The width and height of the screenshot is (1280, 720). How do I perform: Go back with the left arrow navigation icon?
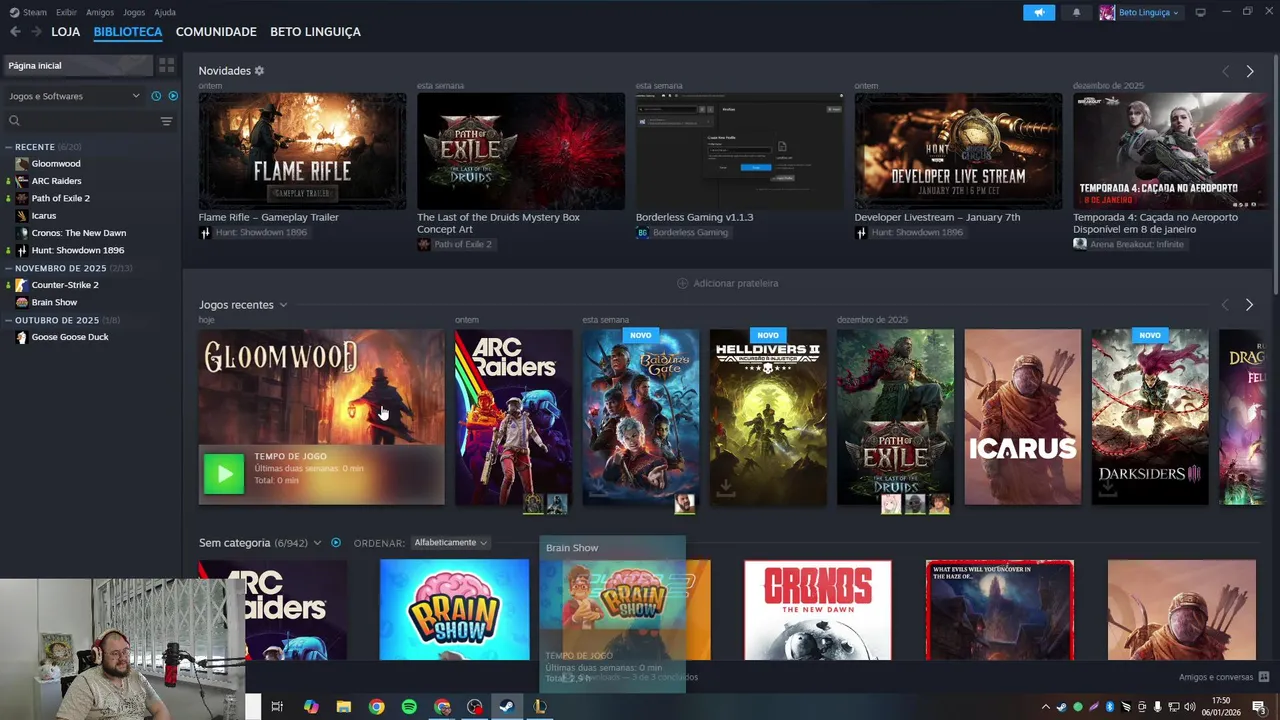tap(15, 32)
